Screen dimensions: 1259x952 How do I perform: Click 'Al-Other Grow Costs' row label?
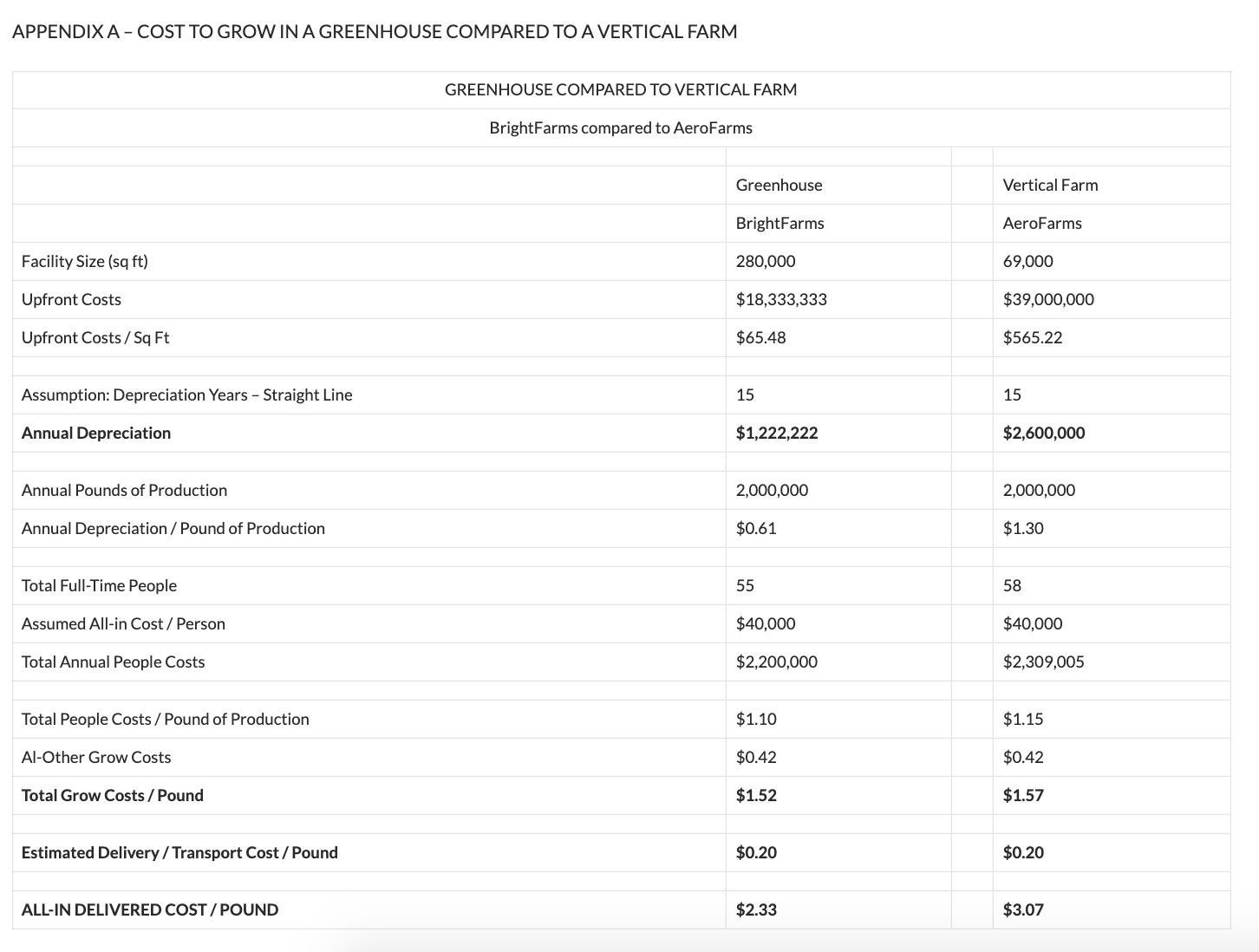96,757
